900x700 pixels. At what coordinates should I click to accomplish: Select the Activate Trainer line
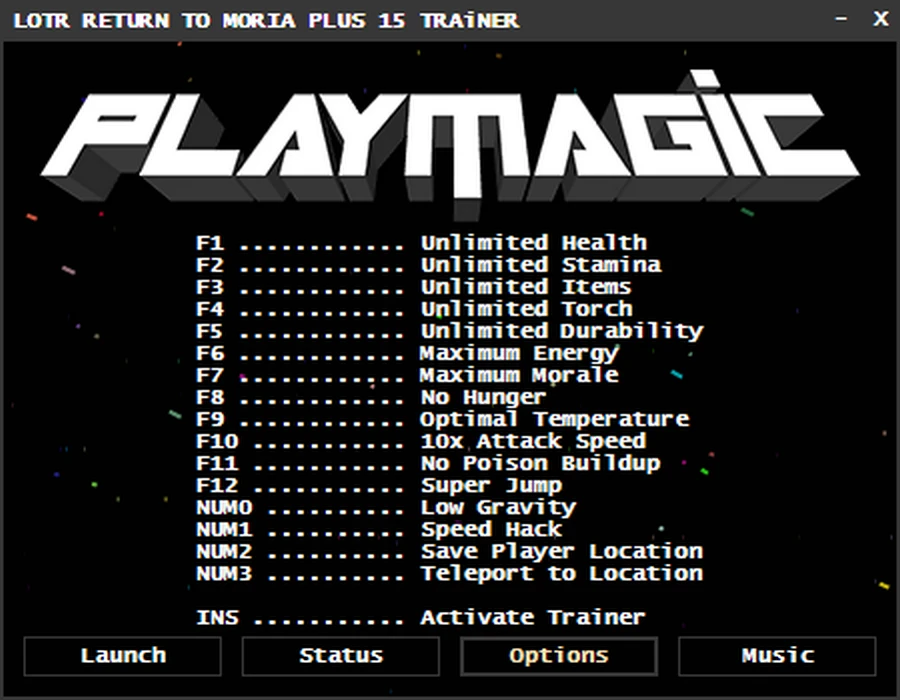coord(421,618)
